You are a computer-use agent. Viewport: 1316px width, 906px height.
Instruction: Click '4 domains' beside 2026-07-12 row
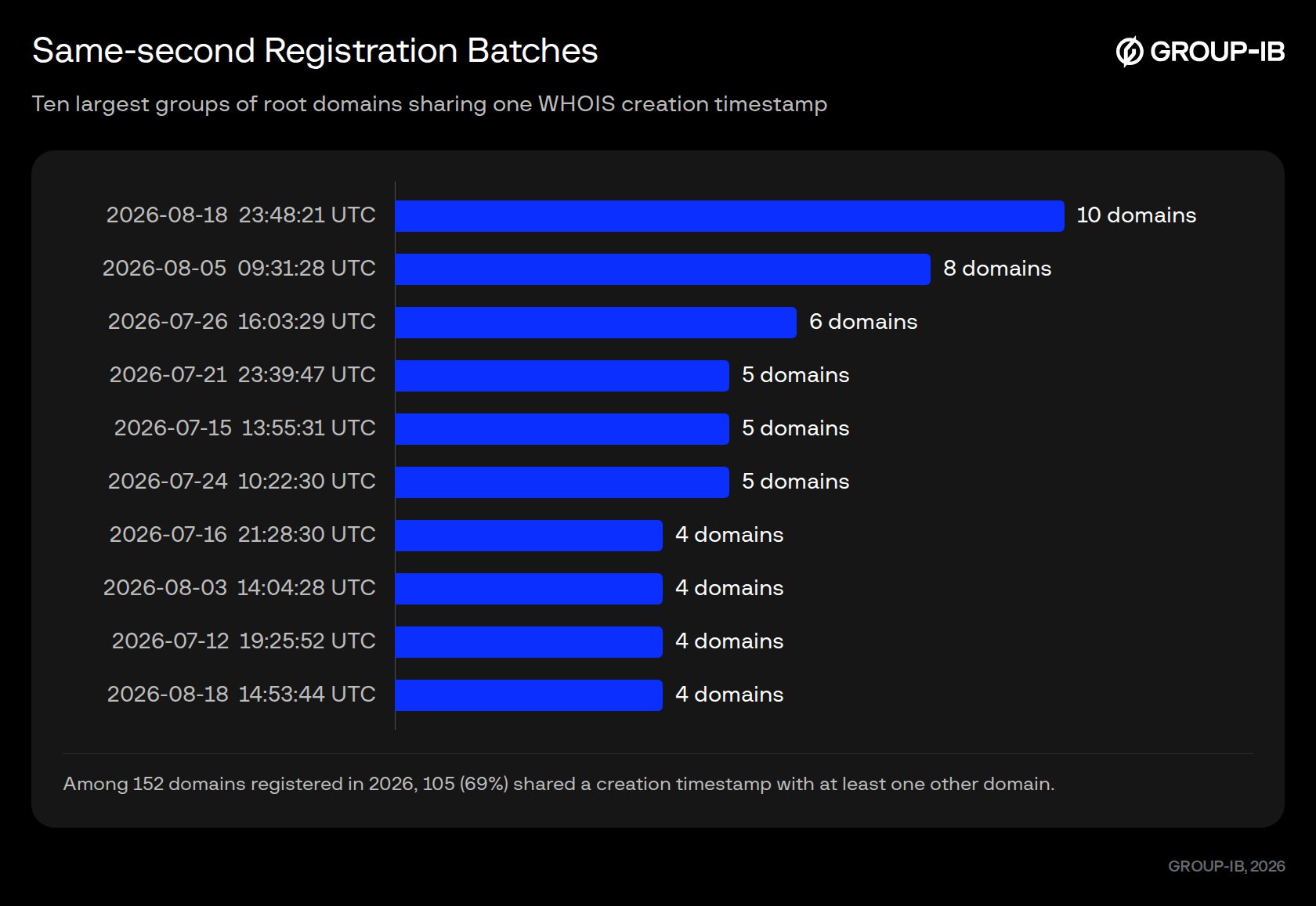coord(729,641)
